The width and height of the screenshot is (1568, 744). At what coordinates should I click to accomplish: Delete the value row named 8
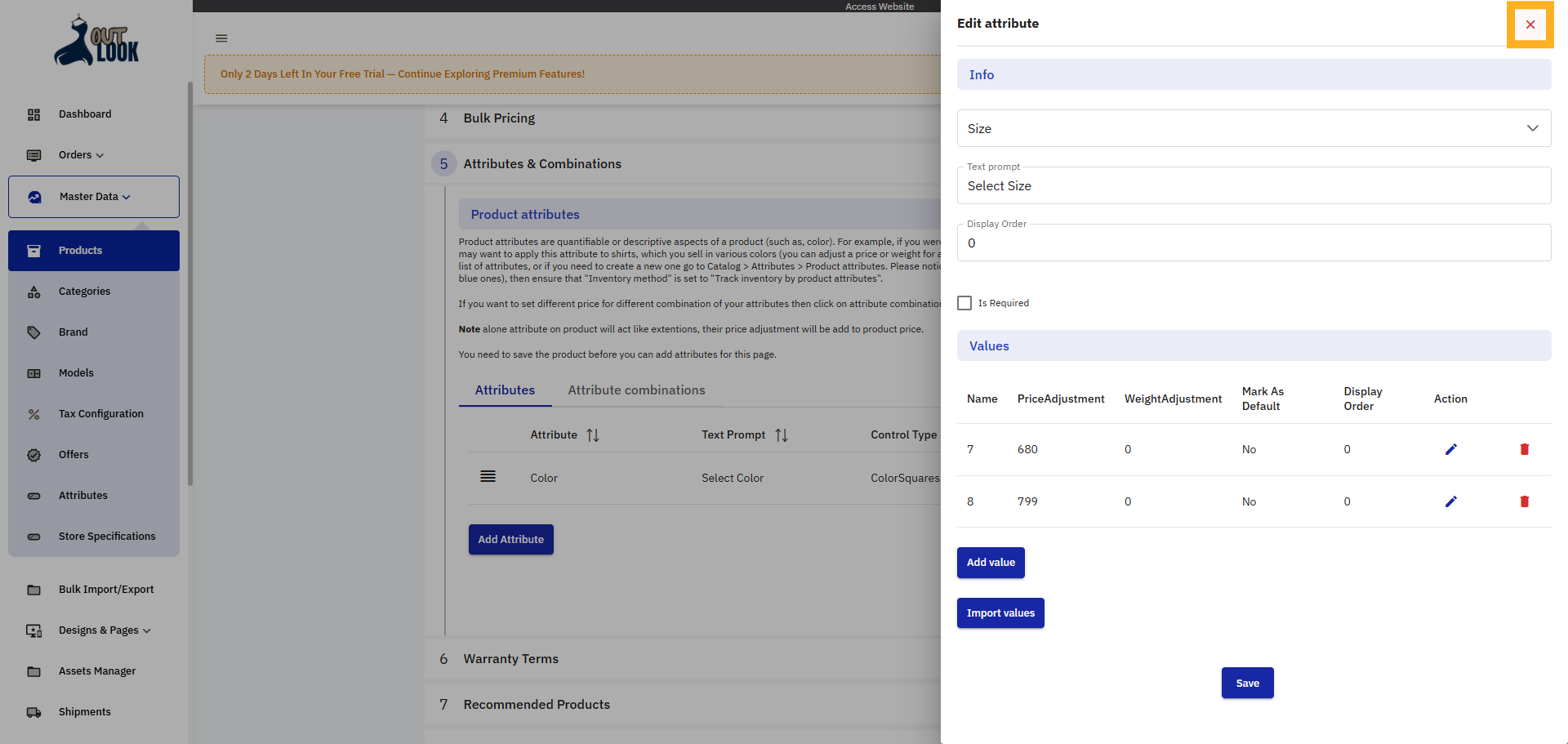[x=1524, y=501]
